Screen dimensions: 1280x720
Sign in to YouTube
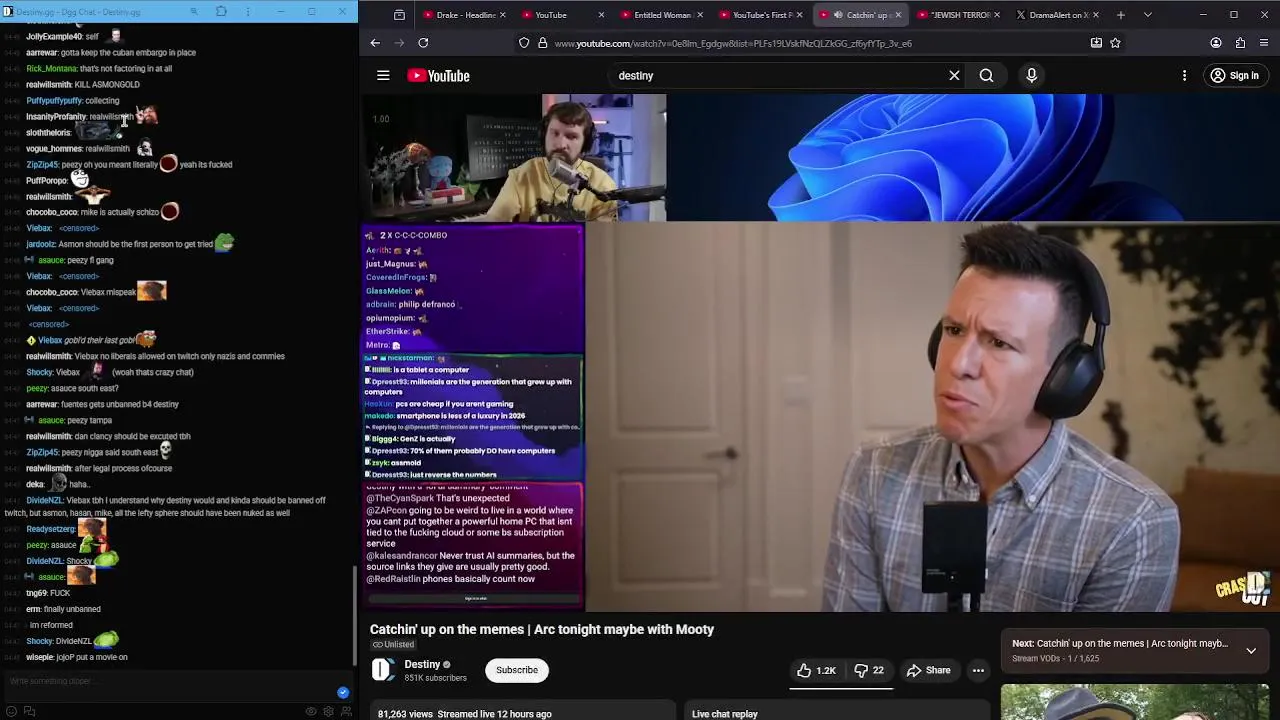(x=1235, y=76)
